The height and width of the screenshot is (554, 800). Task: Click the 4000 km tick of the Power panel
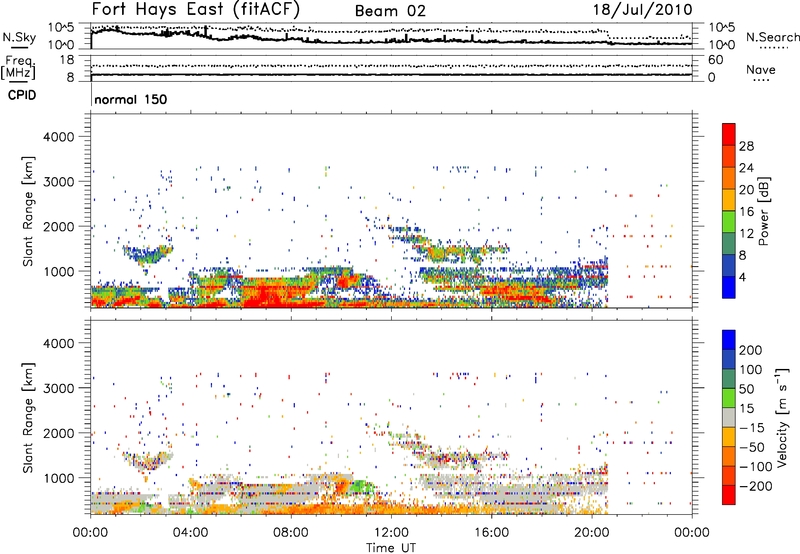click(x=58, y=137)
